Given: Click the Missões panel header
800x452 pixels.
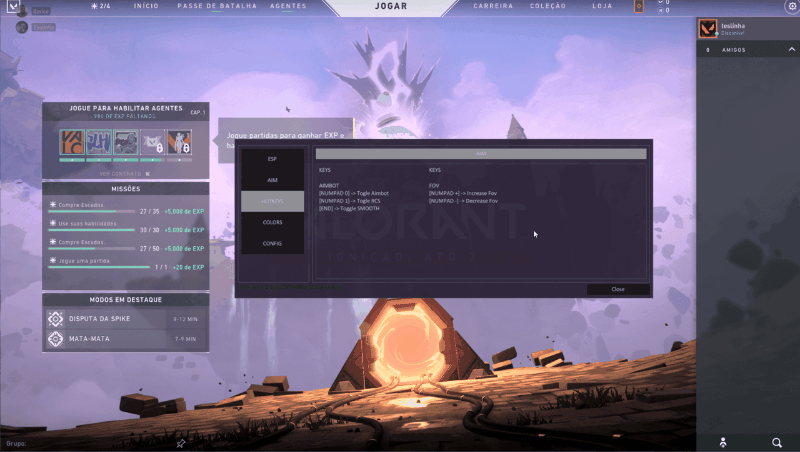Looking at the screenshot, I should pyautogui.click(x=126, y=189).
